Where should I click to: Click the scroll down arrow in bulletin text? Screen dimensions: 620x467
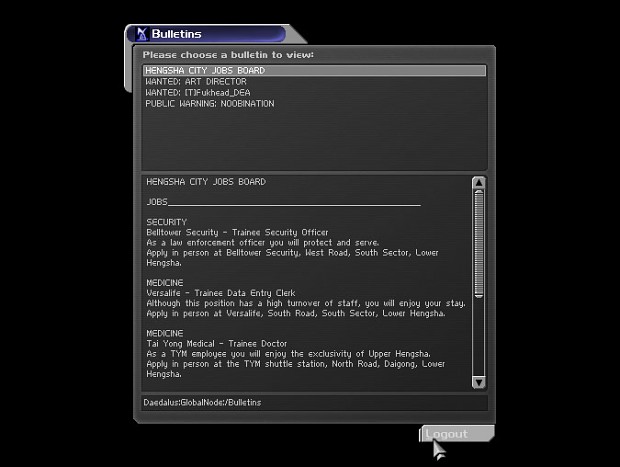coord(478,382)
